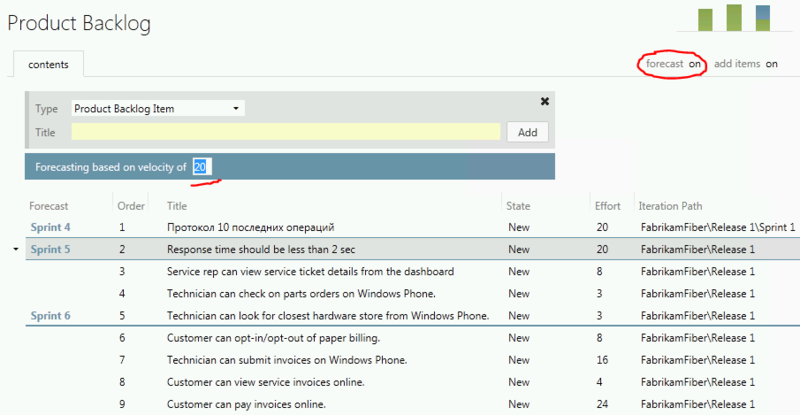Sort by the Order column header

point(131,206)
